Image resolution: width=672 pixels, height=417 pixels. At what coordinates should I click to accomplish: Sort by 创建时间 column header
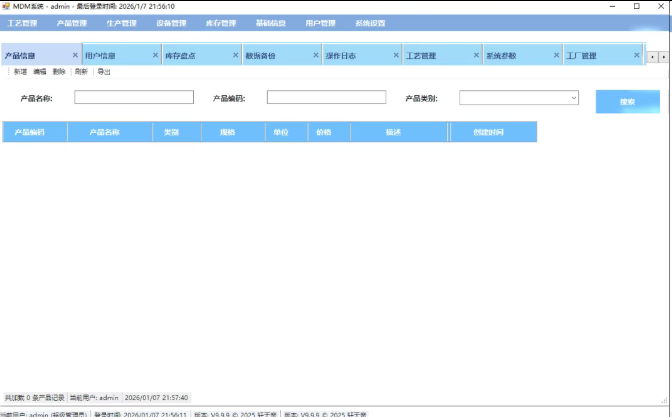[493, 132]
